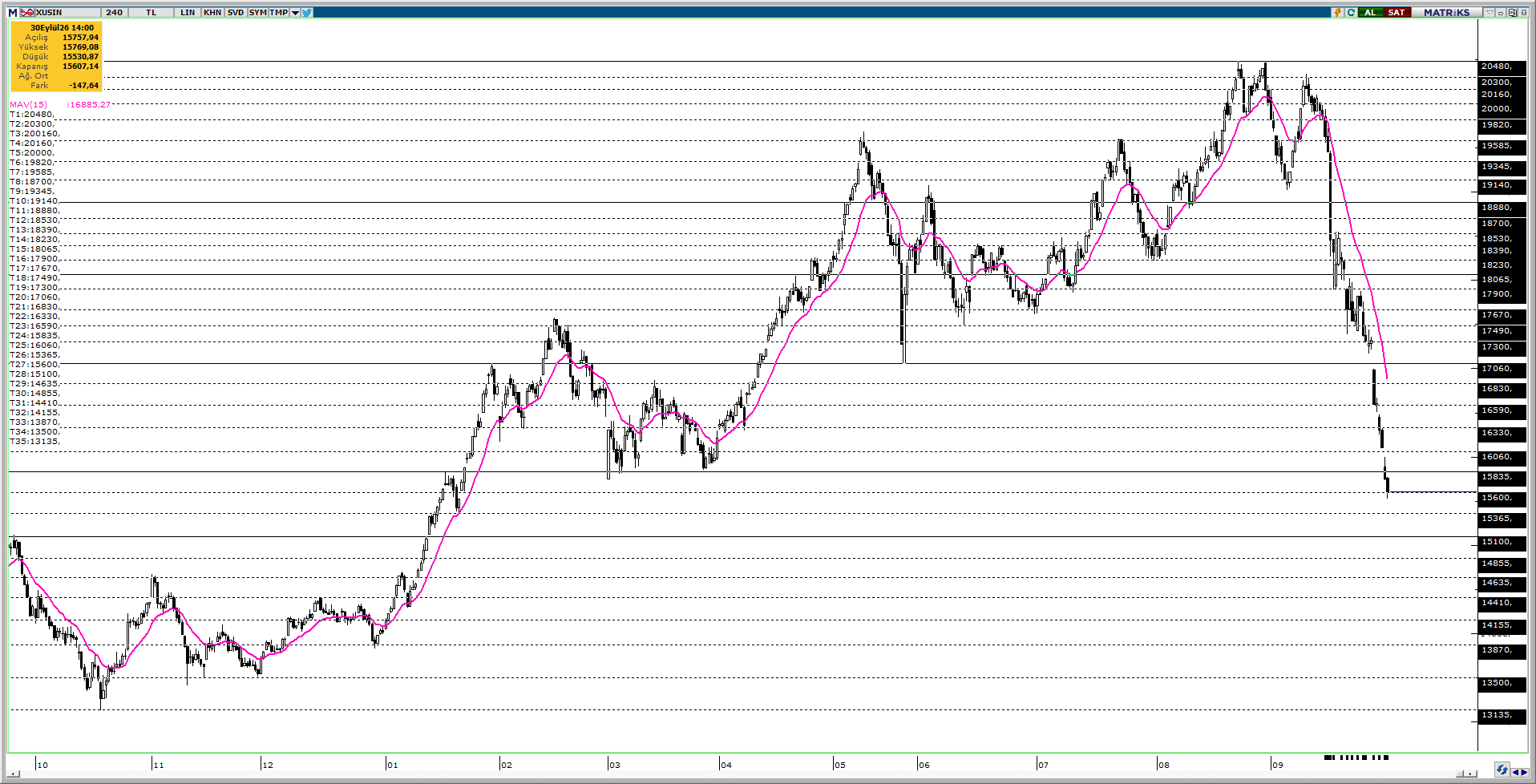Refresh chart with the green circular arrow
Image resolution: width=1536 pixels, height=784 pixels.
(x=1351, y=13)
